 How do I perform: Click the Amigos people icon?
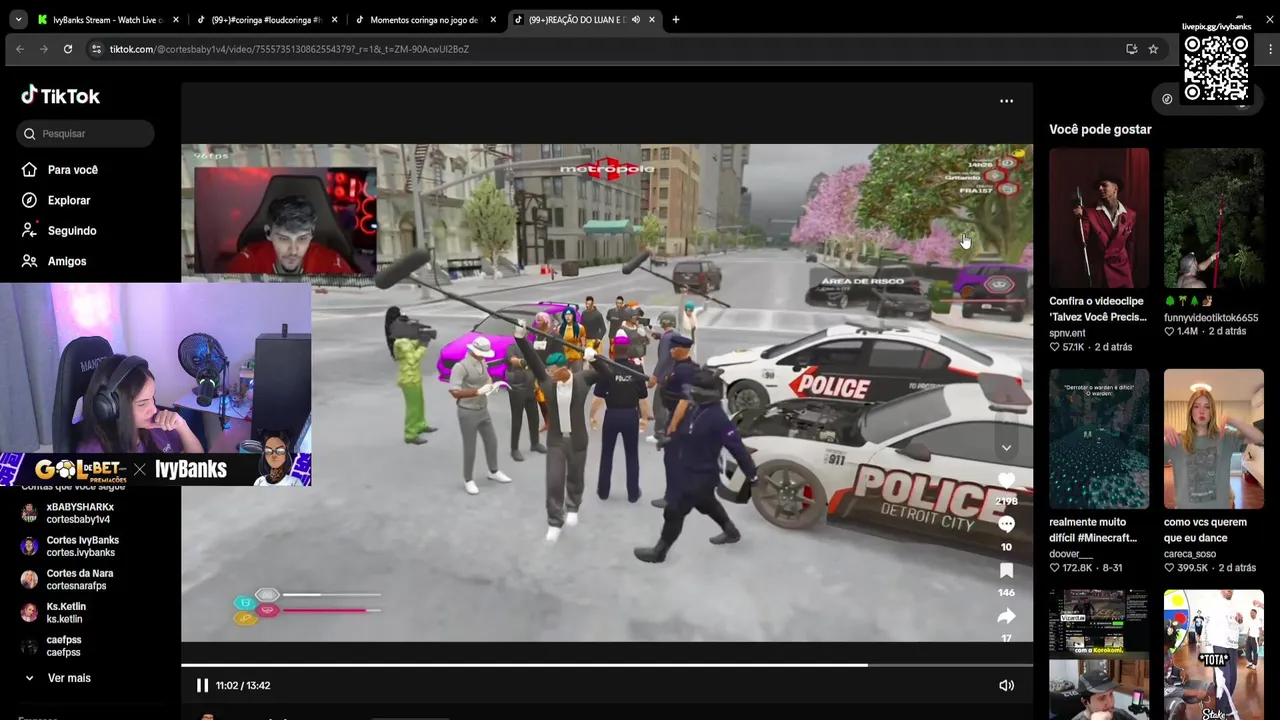29,261
